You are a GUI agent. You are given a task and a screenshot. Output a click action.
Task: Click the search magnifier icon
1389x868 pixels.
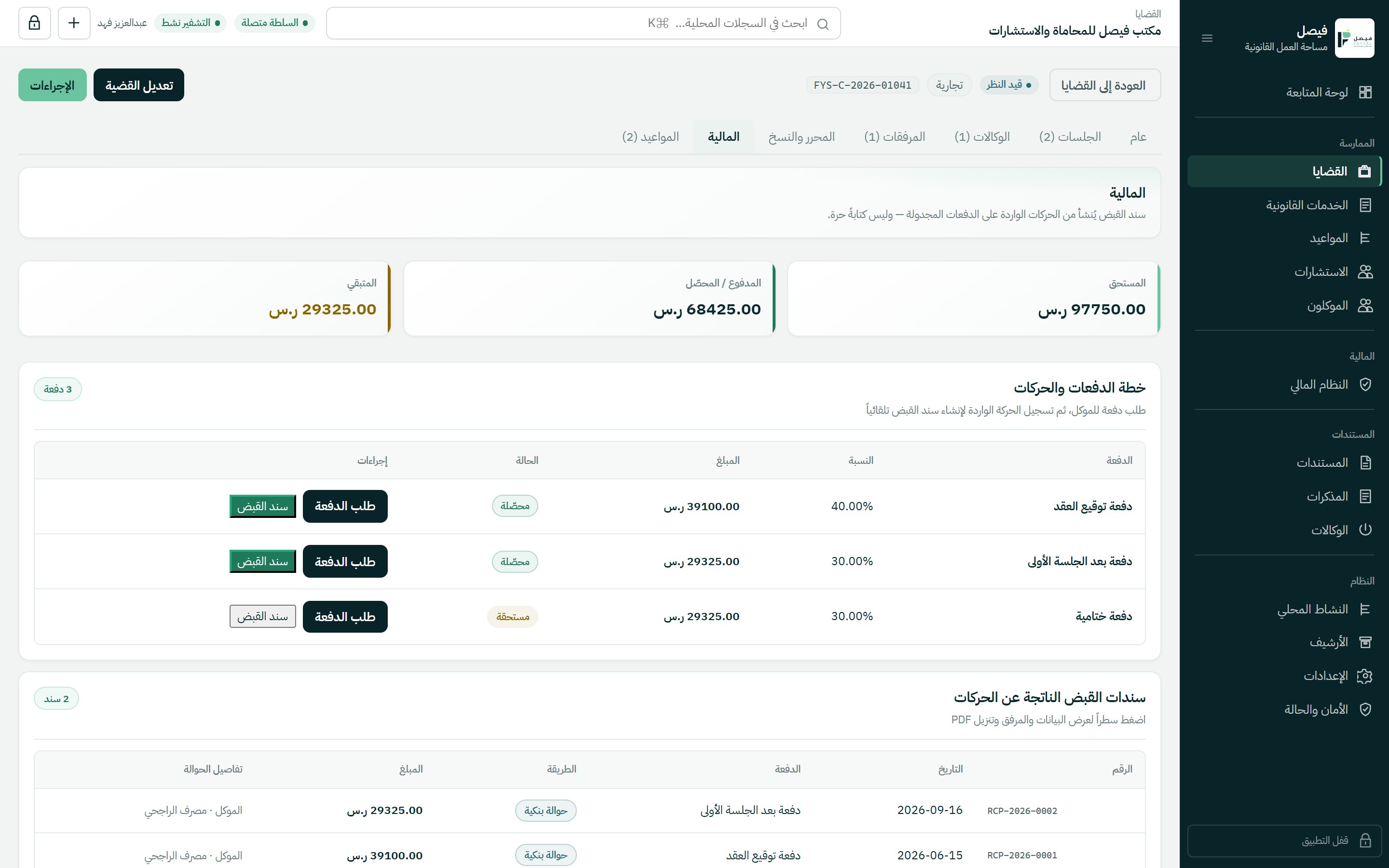coord(822,24)
